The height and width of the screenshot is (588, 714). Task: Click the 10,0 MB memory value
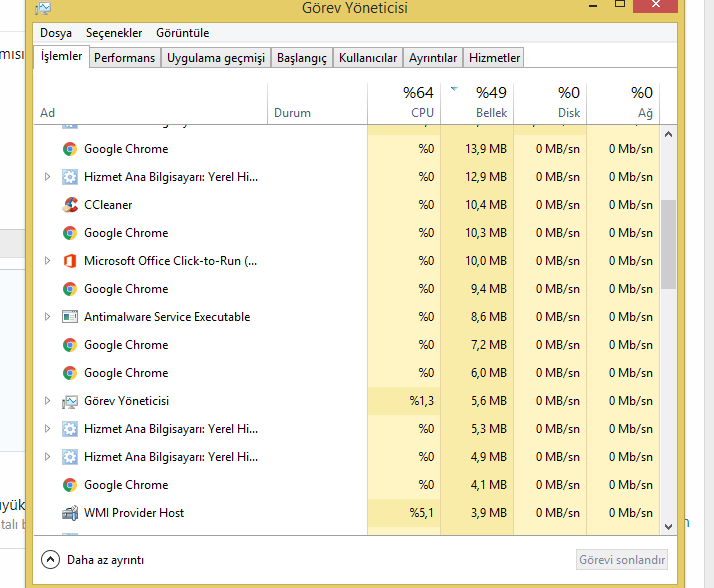coord(485,261)
